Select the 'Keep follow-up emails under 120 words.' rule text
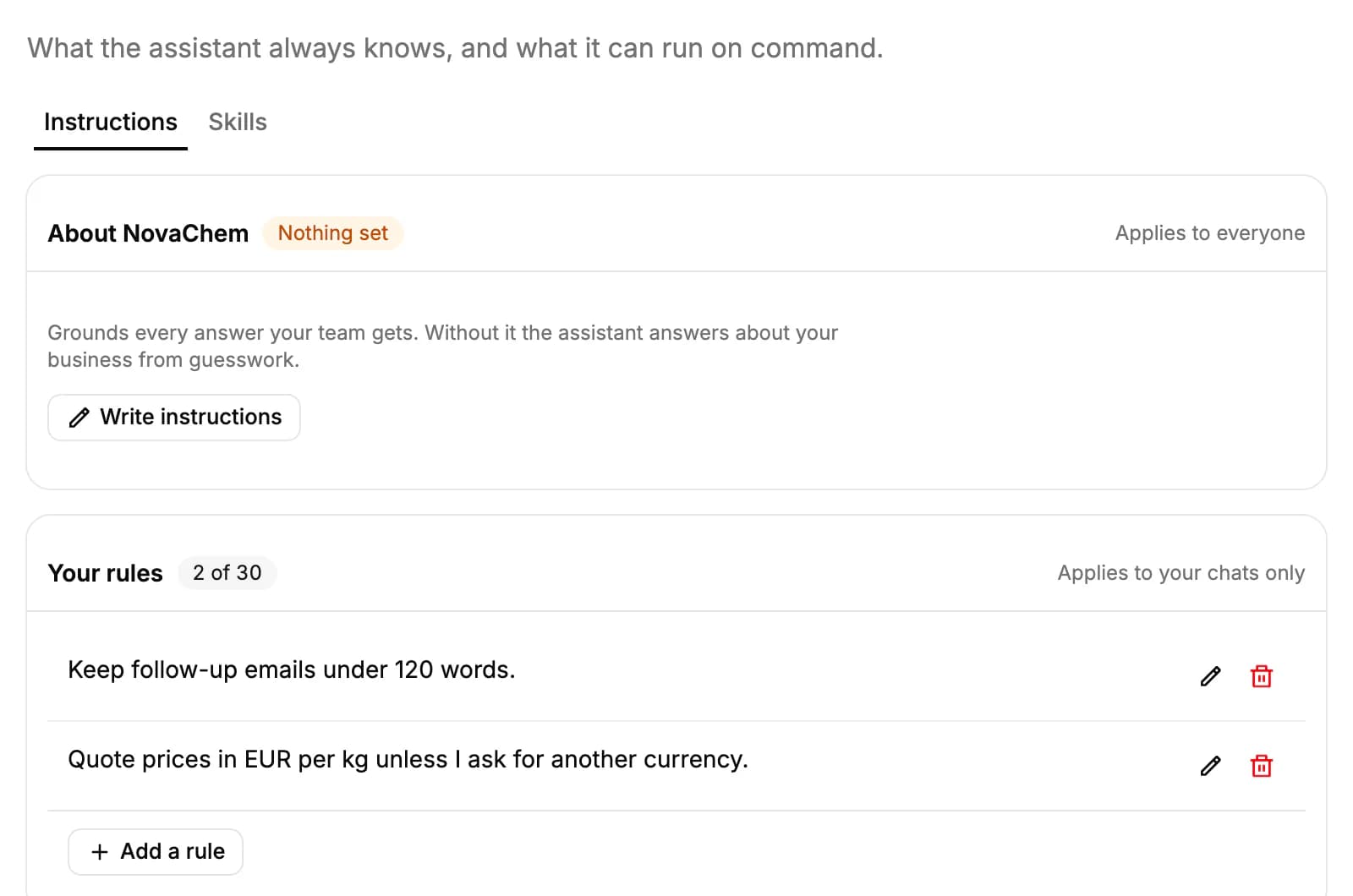Image resolution: width=1353 pixels, height=896 pixels. 292,669
